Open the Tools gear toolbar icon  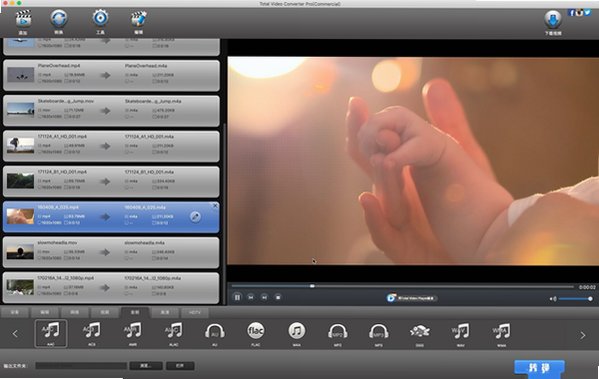click(x=100, y=18)
